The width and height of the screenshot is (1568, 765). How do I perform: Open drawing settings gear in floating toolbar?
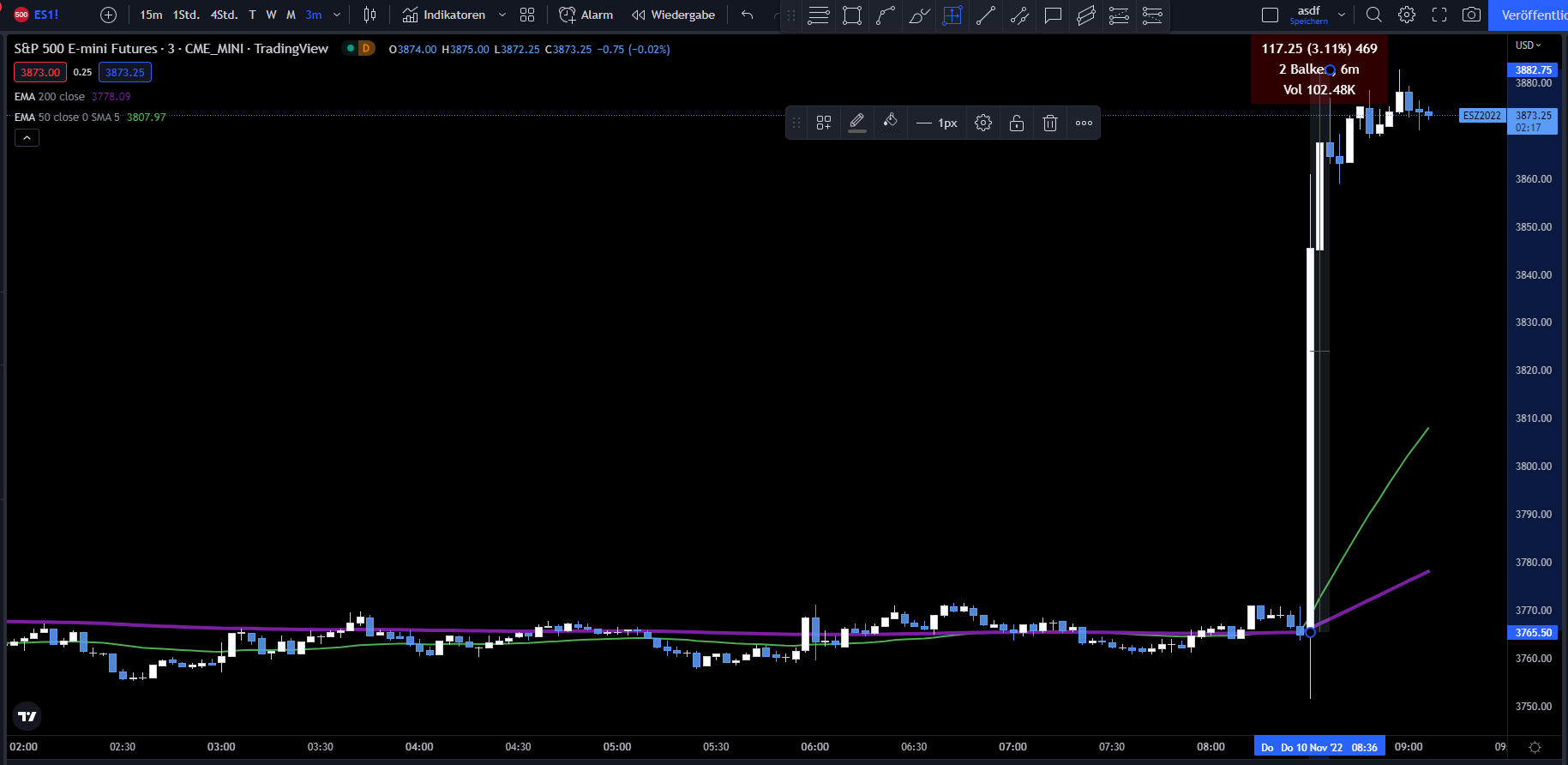(983, 123)
